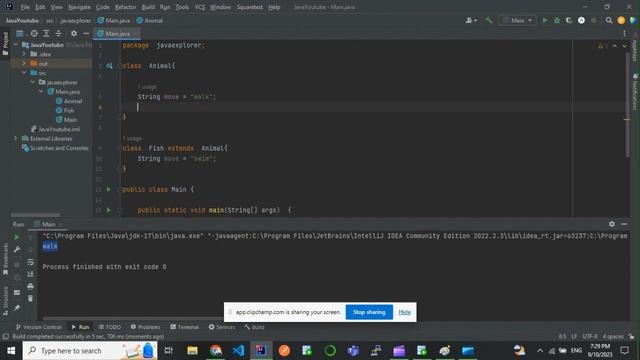
Task: Select JavaYoutube.iml file in project tree
Action: [56, 129]
